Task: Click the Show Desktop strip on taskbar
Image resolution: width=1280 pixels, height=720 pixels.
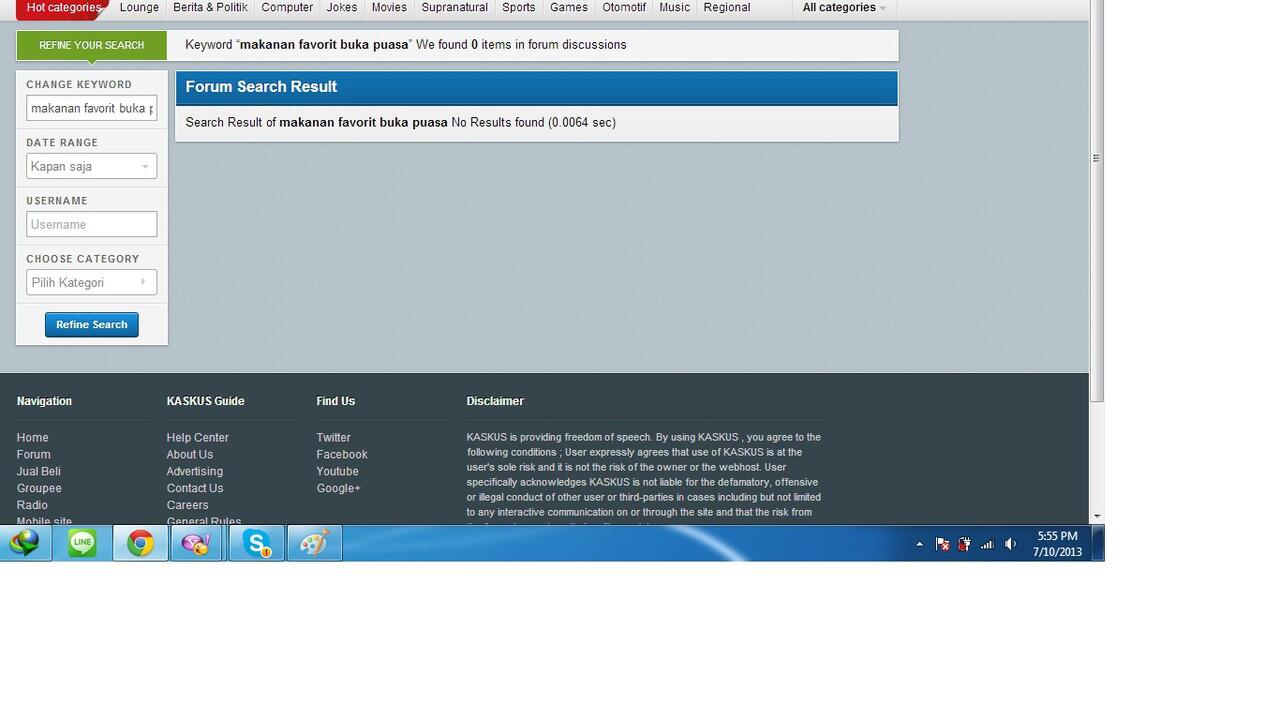Action: [1098, 543]
